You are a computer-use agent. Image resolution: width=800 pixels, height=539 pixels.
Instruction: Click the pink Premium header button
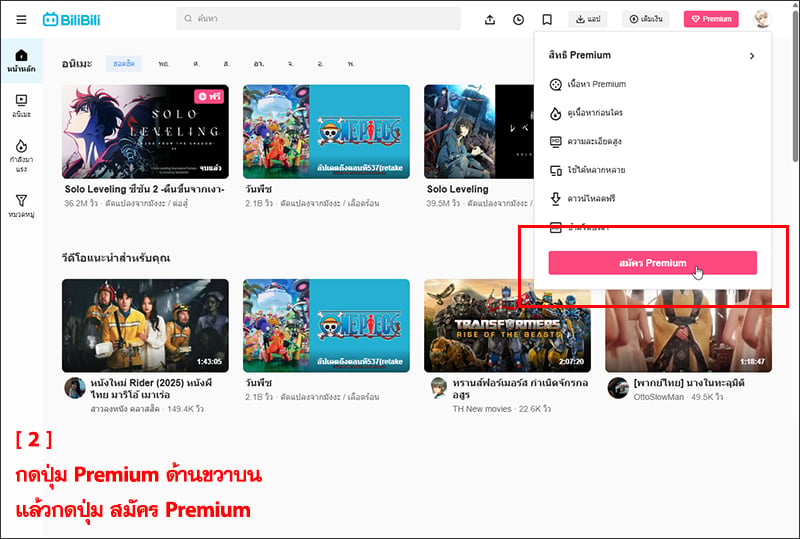[711, 19]
